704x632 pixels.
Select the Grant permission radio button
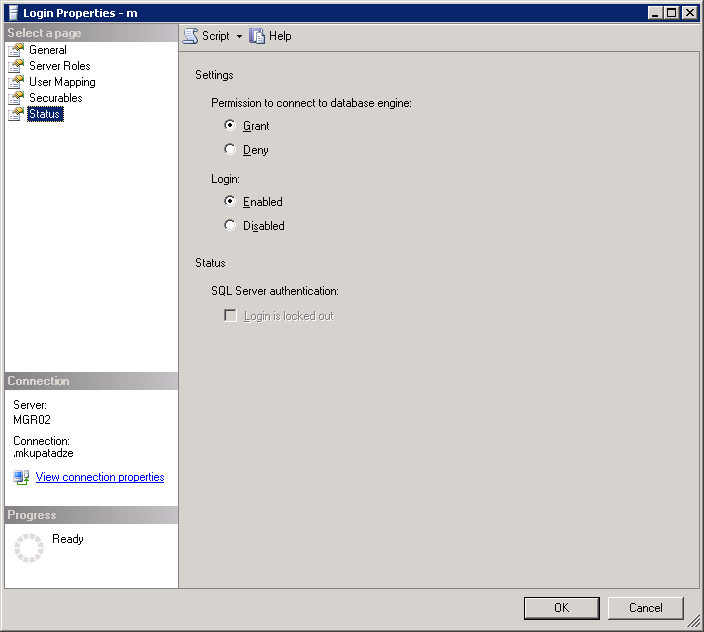click(x=231, y=126)
